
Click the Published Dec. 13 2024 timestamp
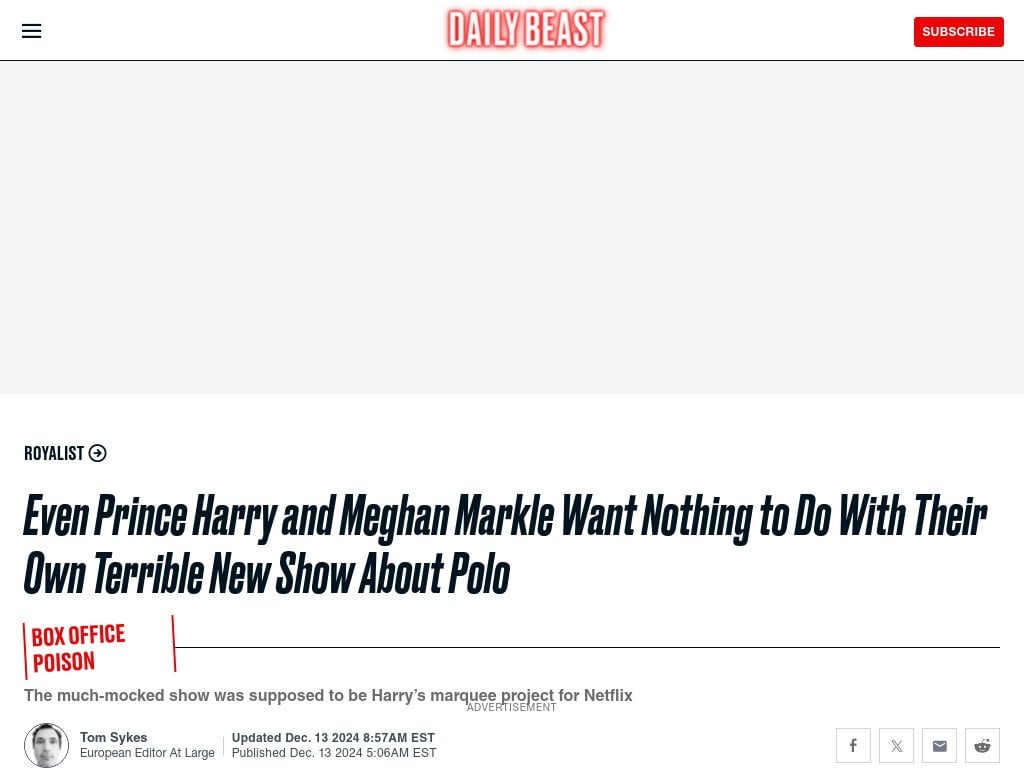point(334,752)
